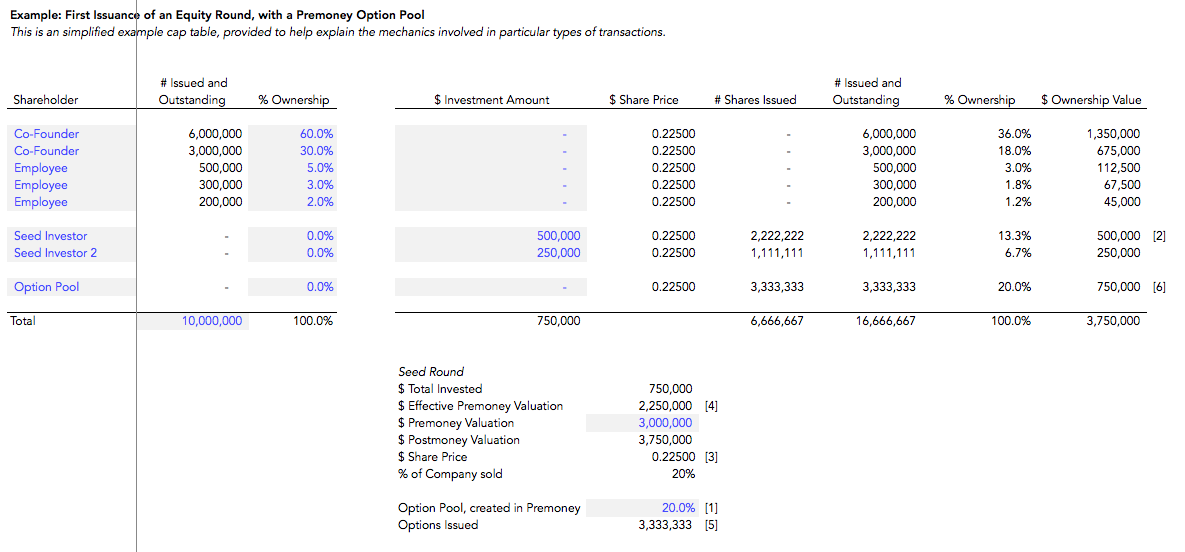Select the 1,350,000 ownership value cell

(x=1114, y=134)
